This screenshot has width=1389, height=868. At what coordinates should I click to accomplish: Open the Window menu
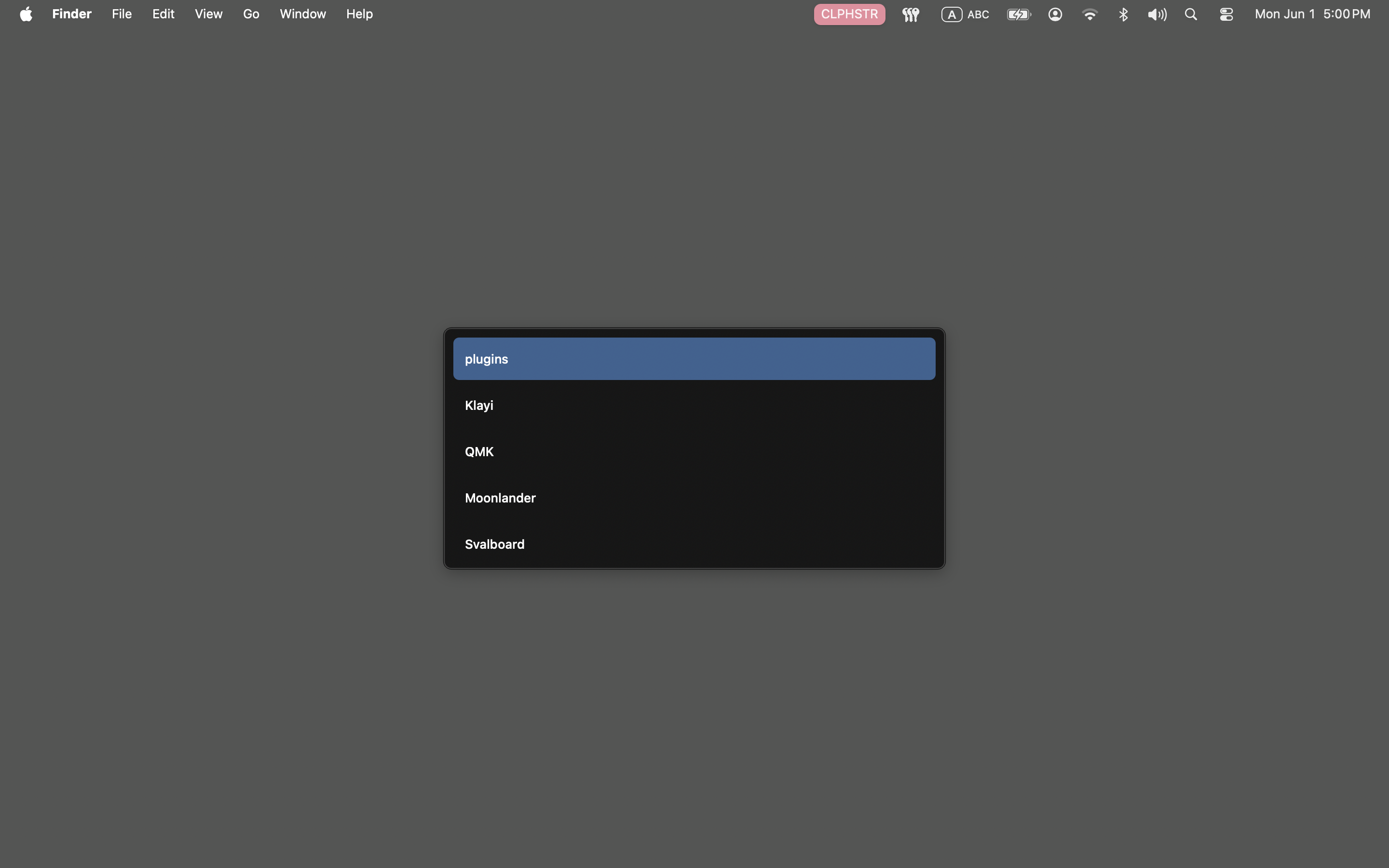pyautogui.click(x=302, y=14)
